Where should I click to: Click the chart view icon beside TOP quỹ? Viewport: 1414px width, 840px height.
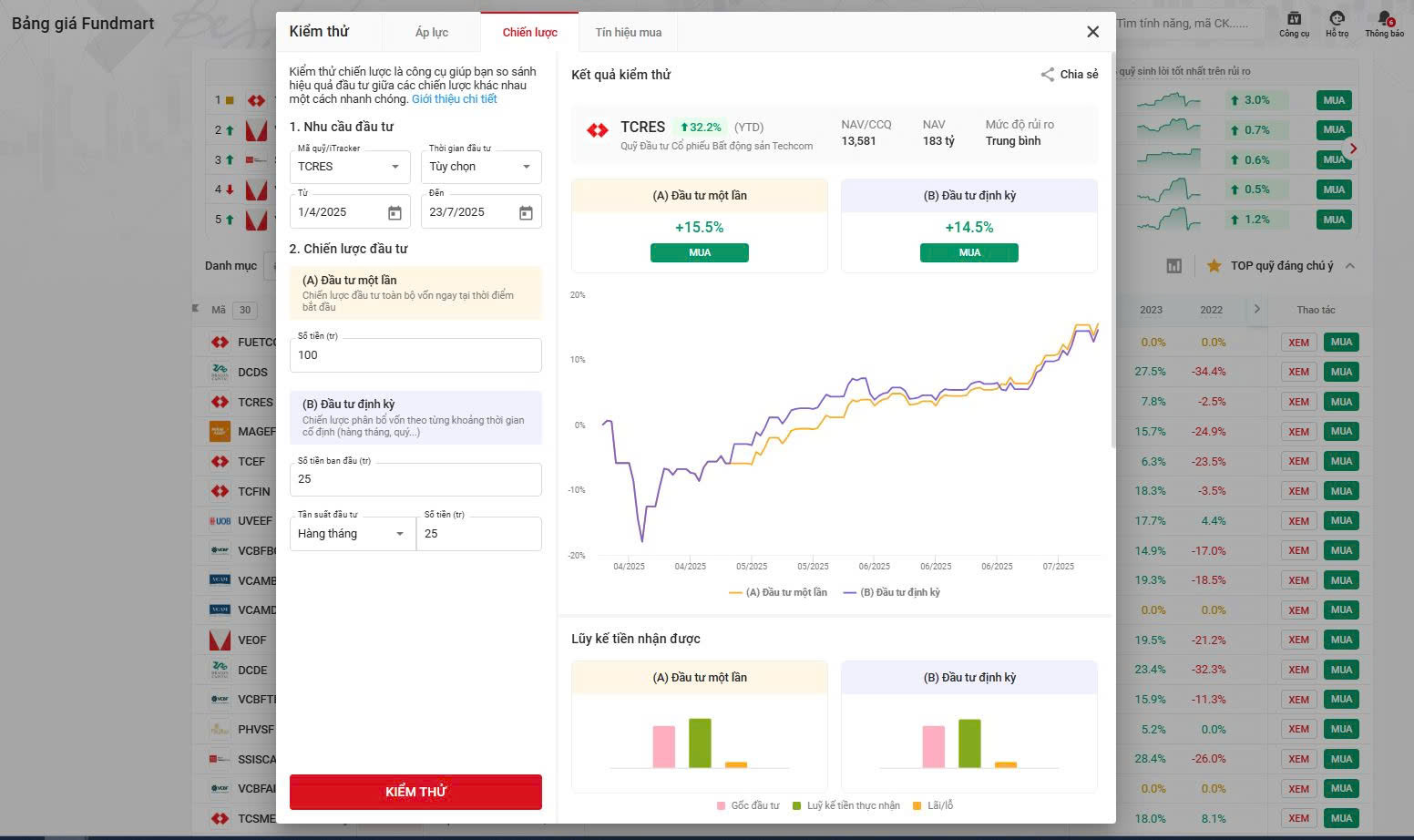[x=1174, y=266]
